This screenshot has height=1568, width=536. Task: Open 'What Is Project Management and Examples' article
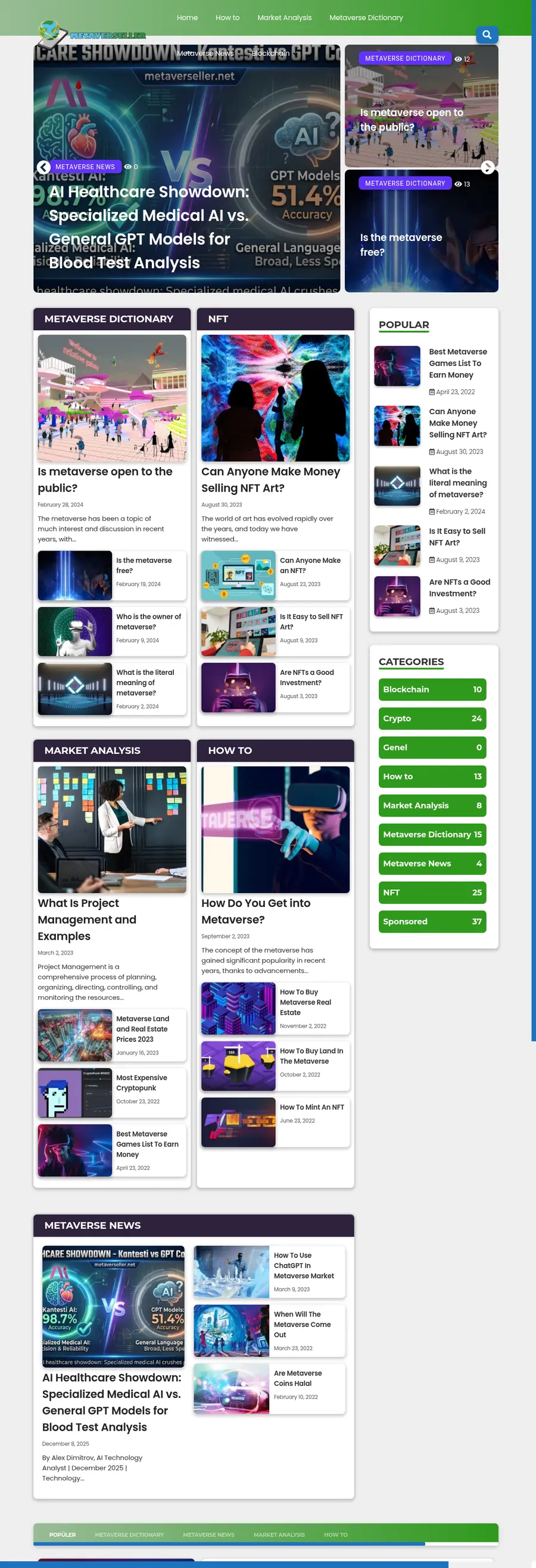coord(87,919)
